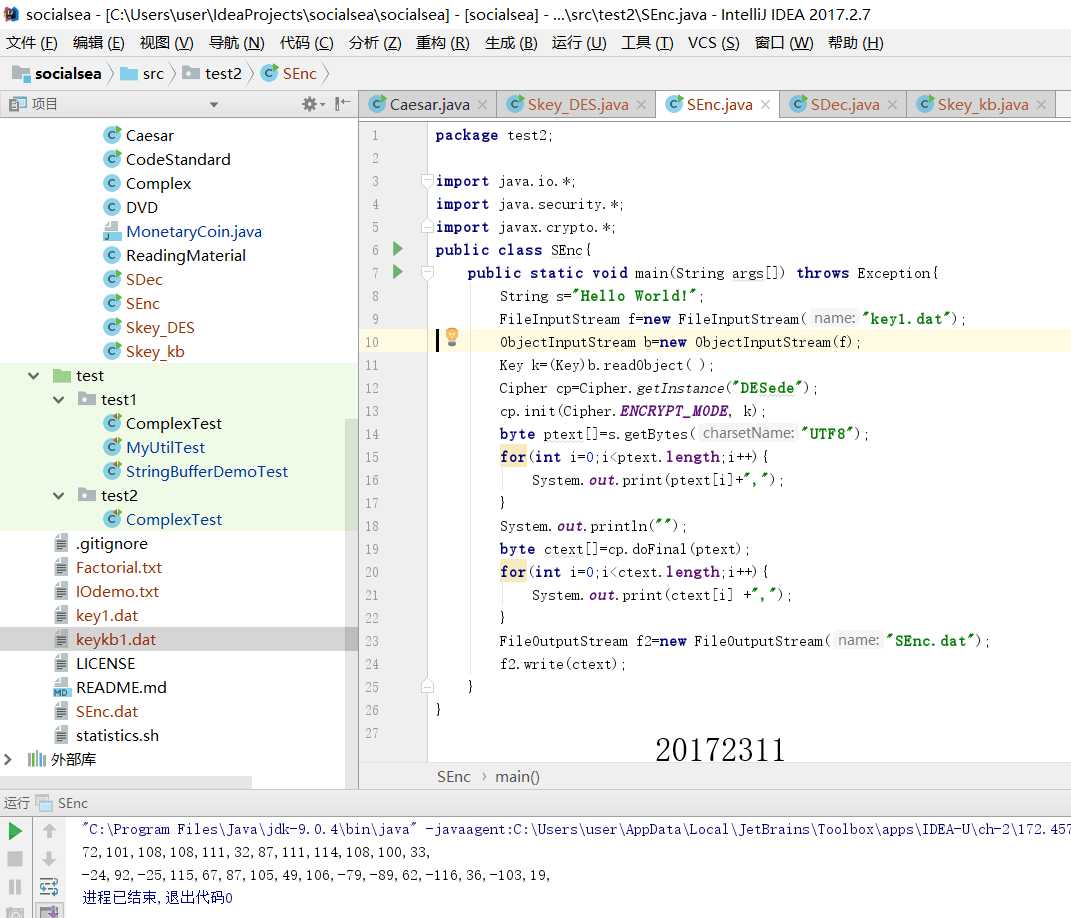Open the 导航 (N) menu

236,43
